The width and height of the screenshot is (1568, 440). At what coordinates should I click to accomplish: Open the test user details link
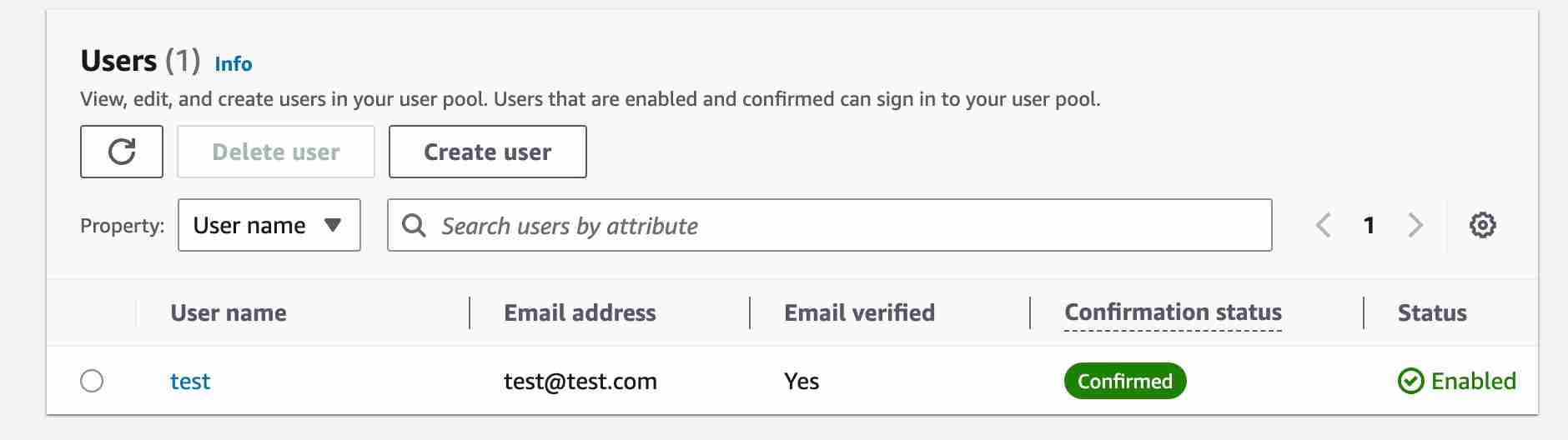(190, 381)
